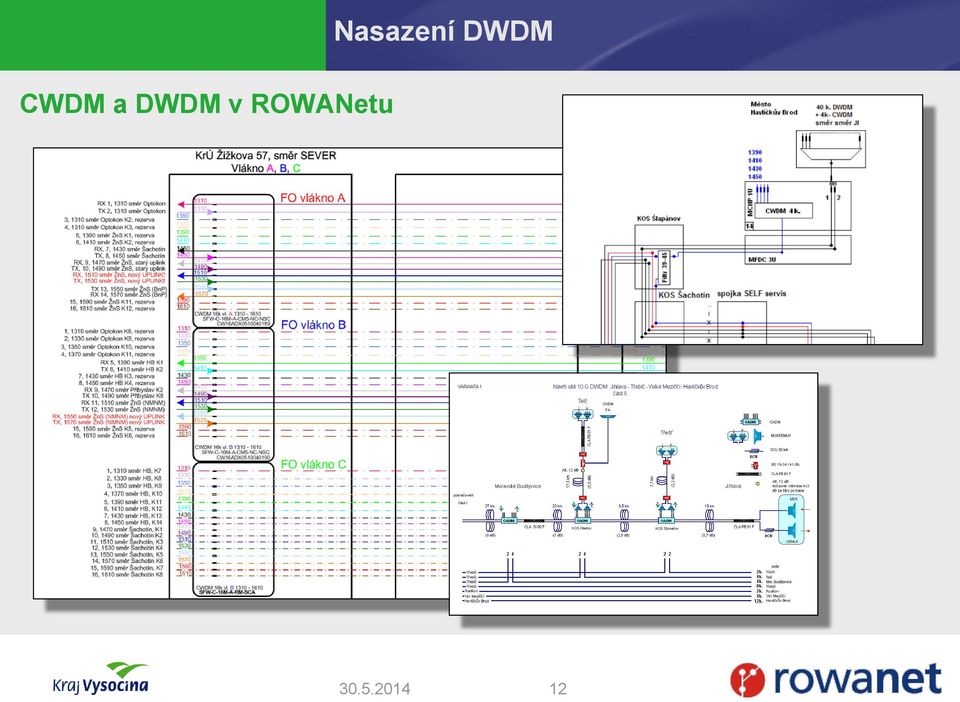This screenshot has height=702, width=960.
Task: Click the "spojka SELF servis" label
Action: [x=751, y=294]
